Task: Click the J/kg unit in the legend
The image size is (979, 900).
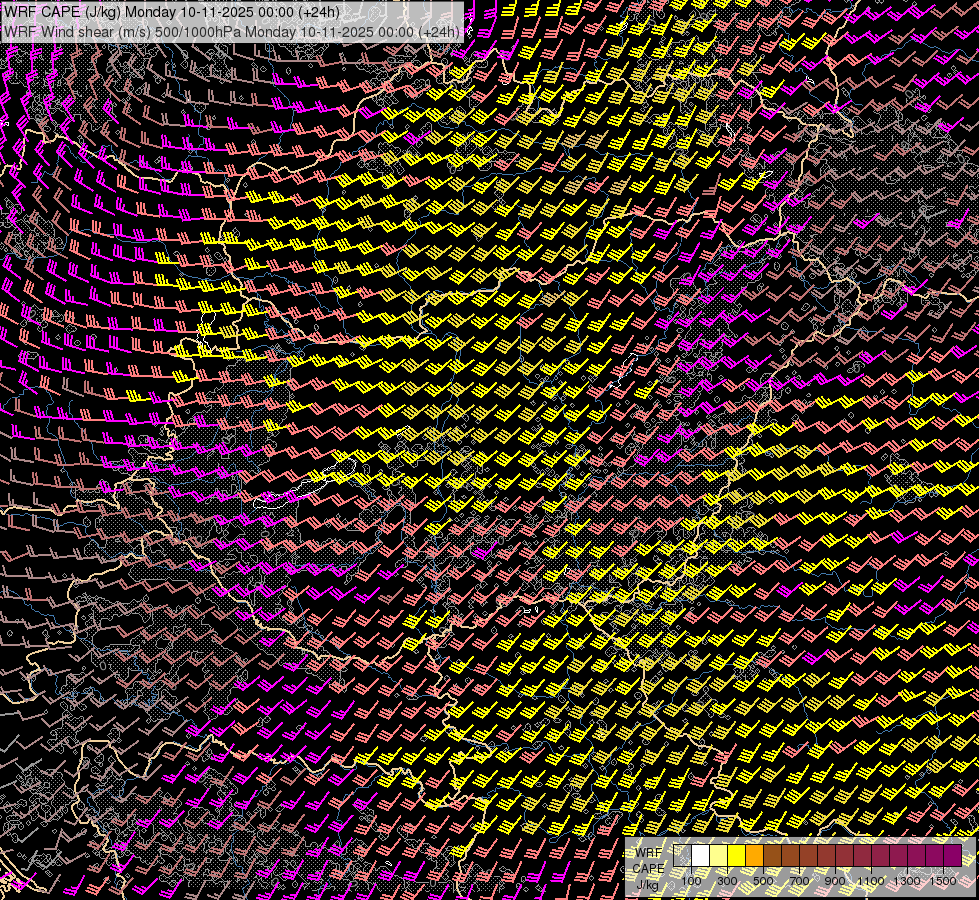Action: click(x=648, y=883)
